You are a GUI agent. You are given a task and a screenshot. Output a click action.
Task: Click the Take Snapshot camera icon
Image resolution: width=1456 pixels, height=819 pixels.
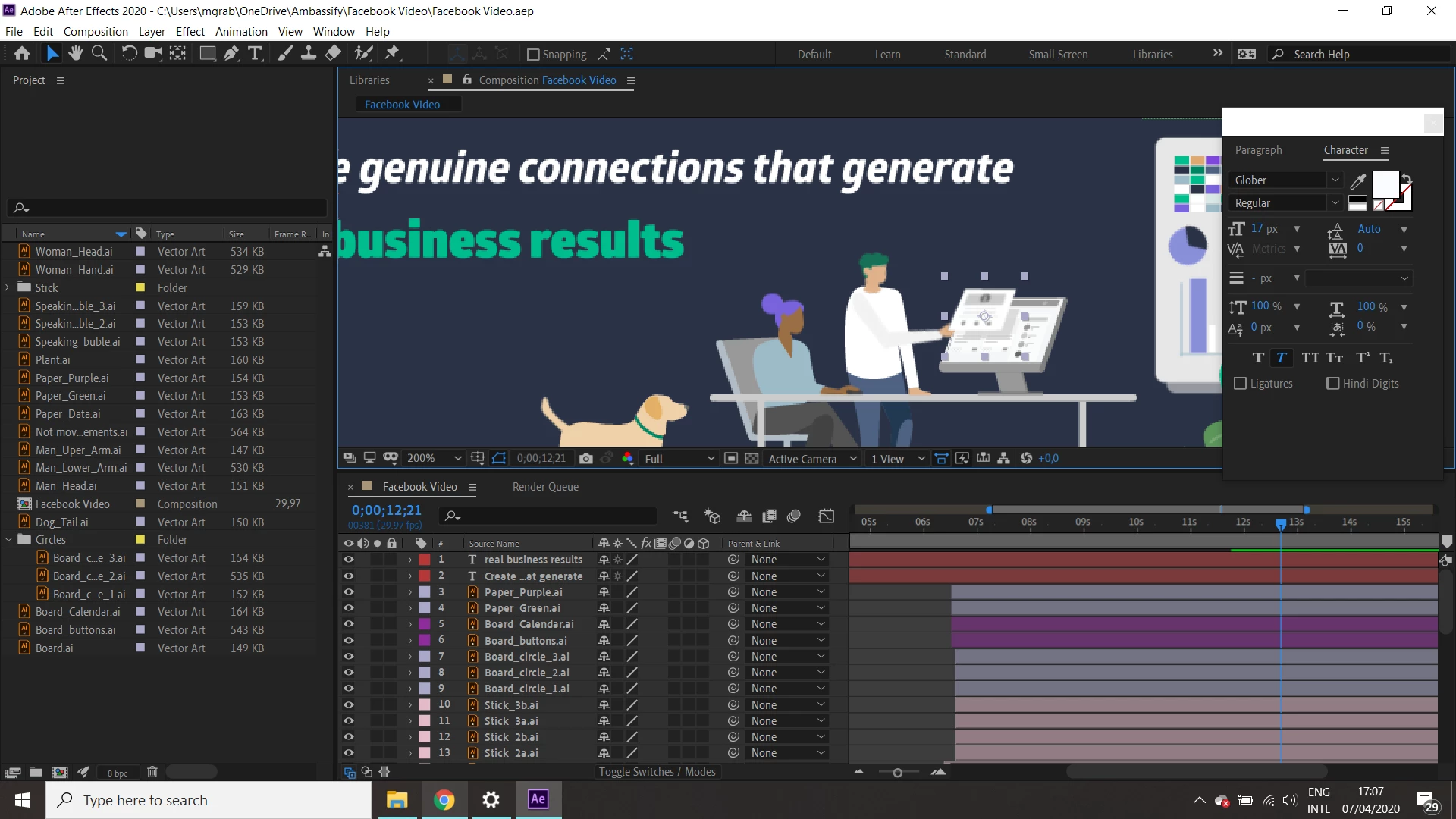click(x=585, y=459)
